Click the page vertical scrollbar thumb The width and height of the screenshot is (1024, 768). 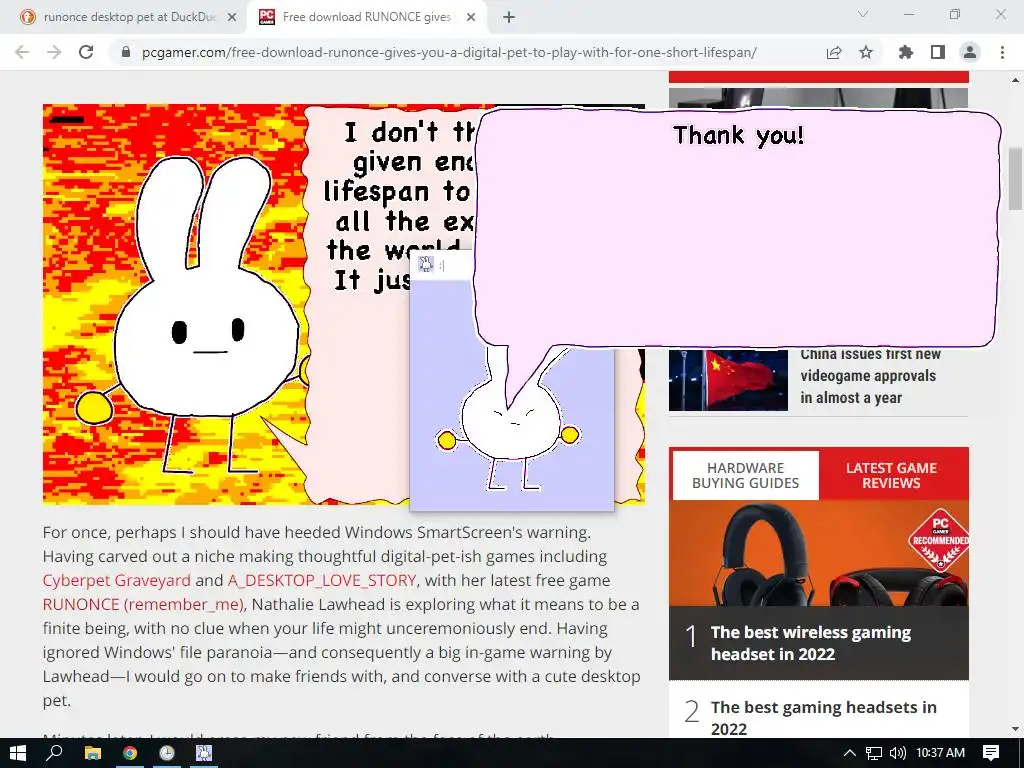pyautogui.click(x=1015, y=179)
